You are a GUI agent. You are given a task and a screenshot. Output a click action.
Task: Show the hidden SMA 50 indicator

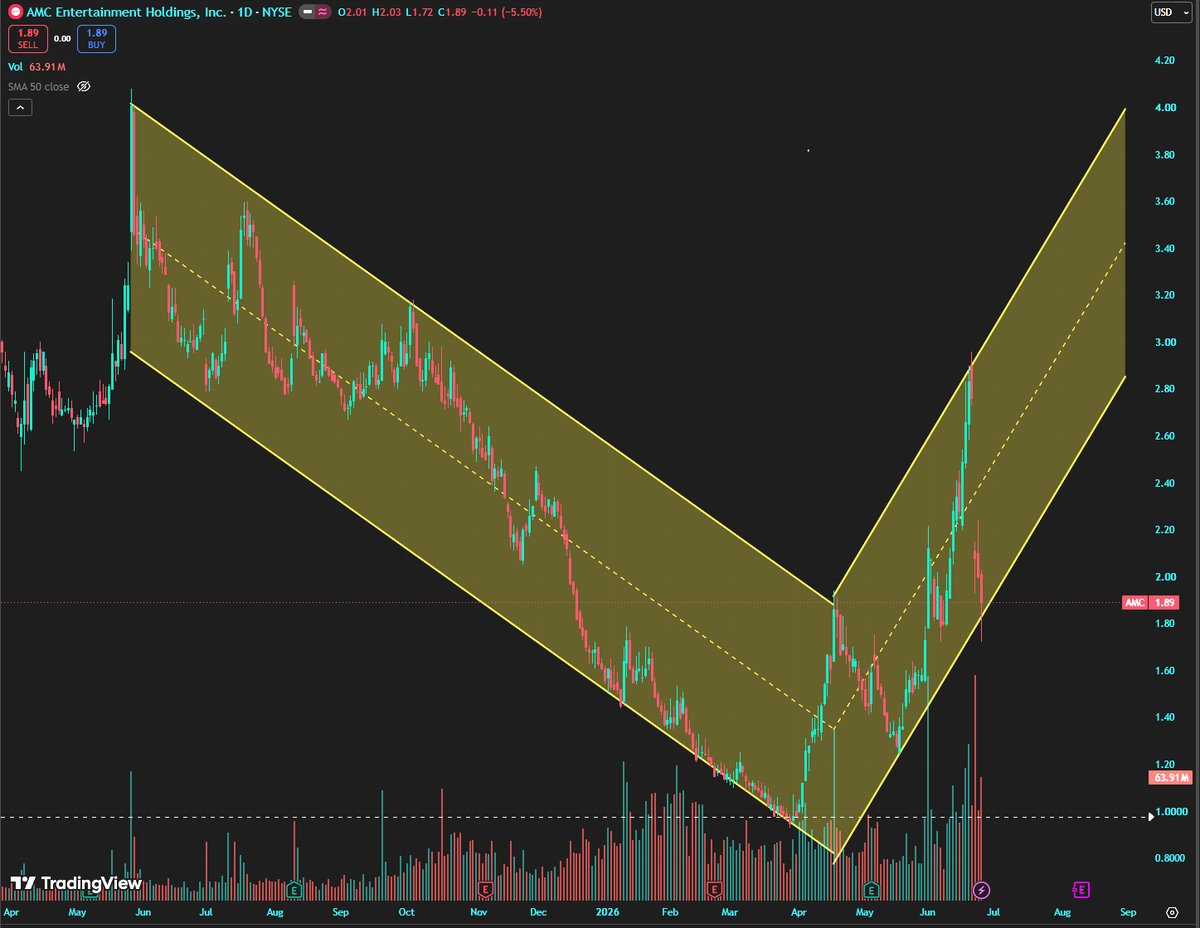pyautogui.click(x=84, y=87)
